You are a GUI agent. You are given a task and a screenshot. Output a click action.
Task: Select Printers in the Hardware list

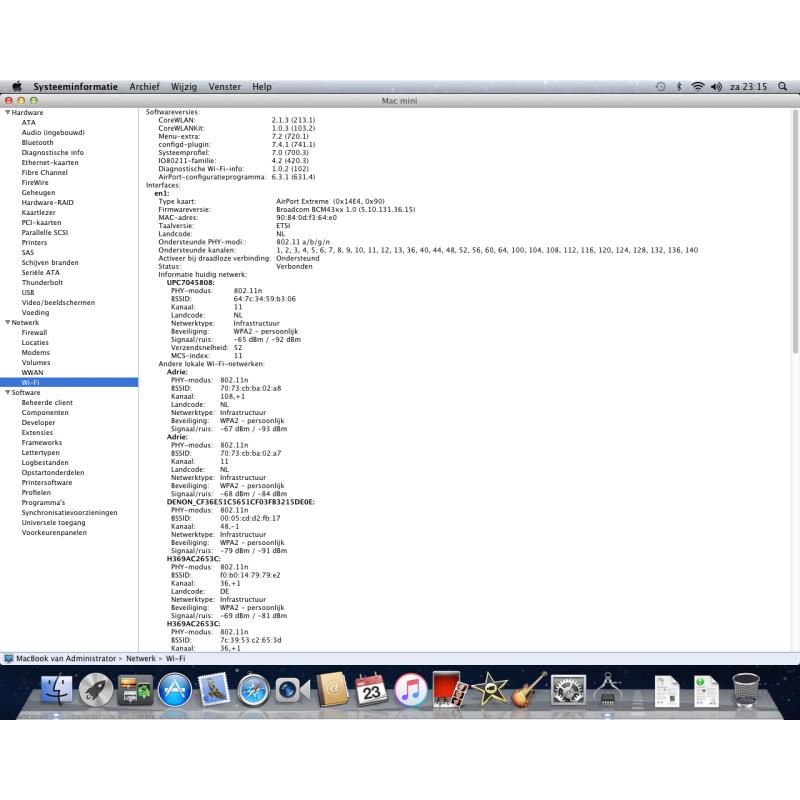coord(34,242)
